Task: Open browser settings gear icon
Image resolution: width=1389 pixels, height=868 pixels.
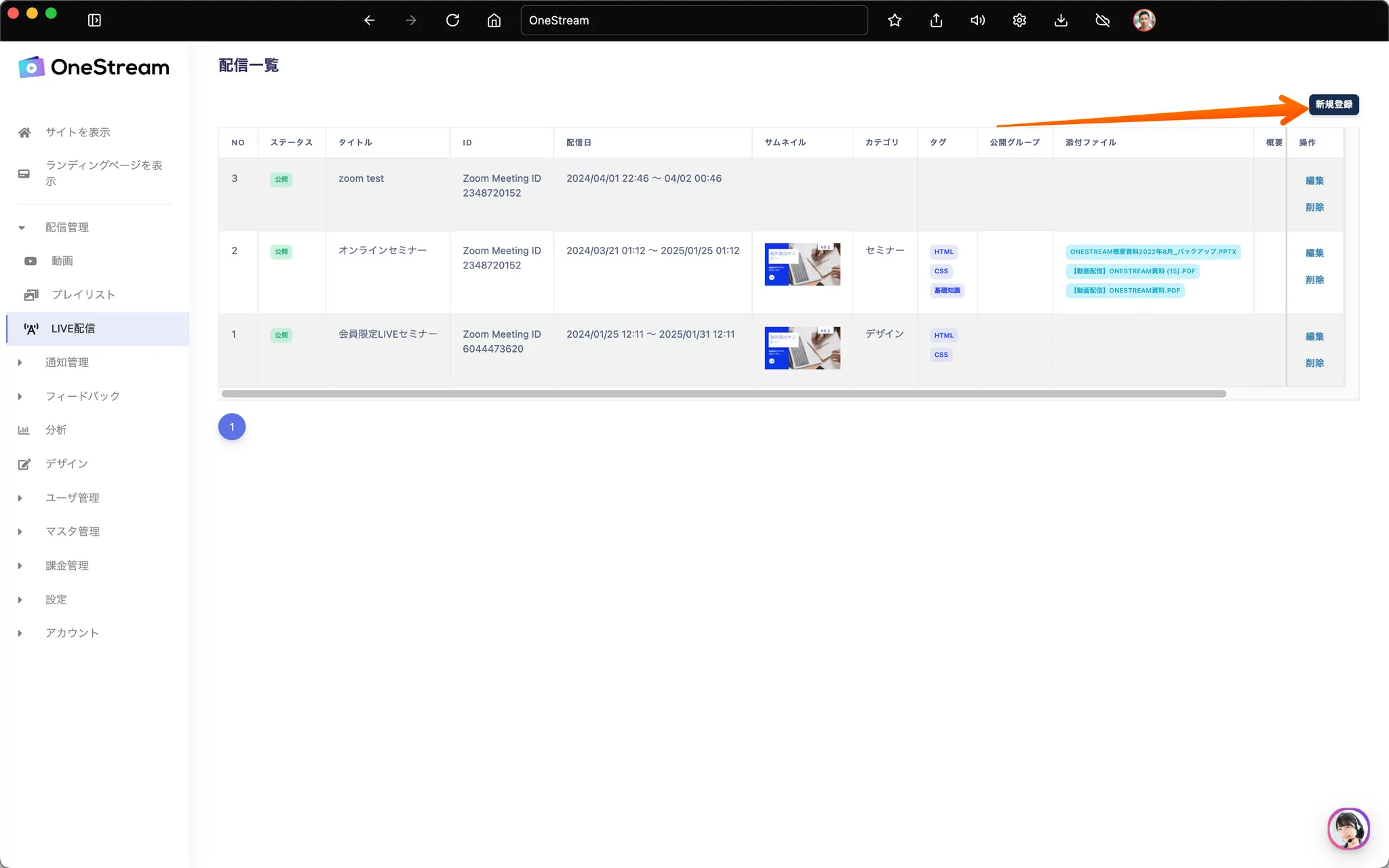Action: coord(1019,20)
